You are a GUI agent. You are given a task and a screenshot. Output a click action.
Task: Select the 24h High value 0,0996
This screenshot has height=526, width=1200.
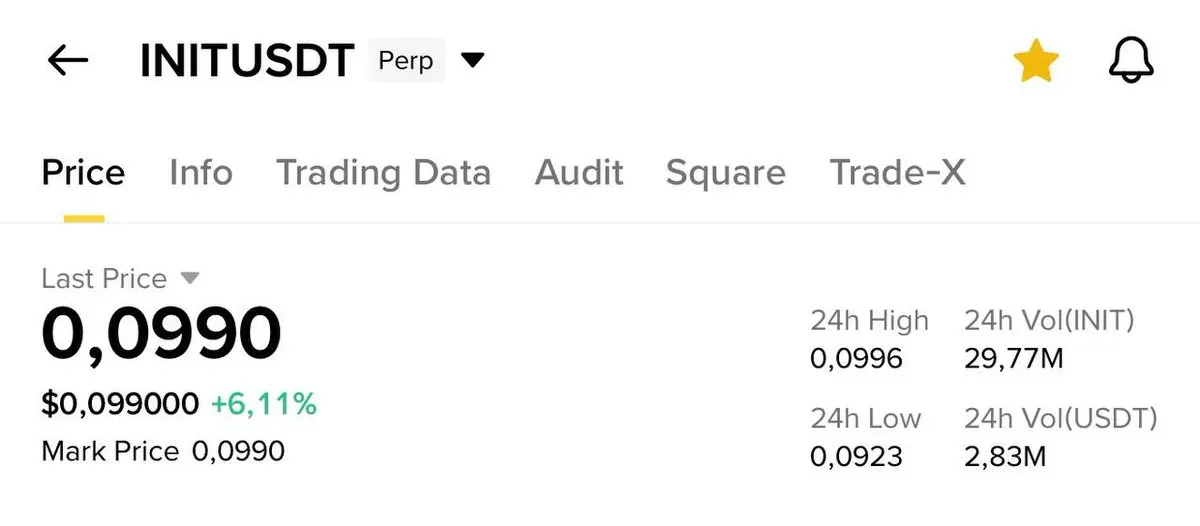(856, 358)
